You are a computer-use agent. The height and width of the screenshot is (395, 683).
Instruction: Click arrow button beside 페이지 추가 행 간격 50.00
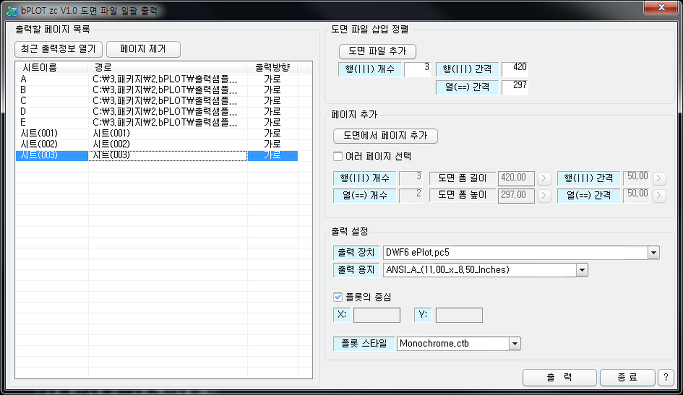pyautogui.click(x=659, y=178)
